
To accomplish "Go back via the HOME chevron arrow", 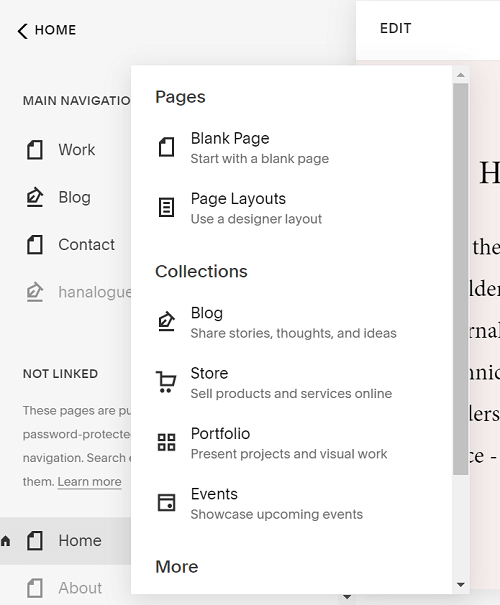I will (23, 31).
